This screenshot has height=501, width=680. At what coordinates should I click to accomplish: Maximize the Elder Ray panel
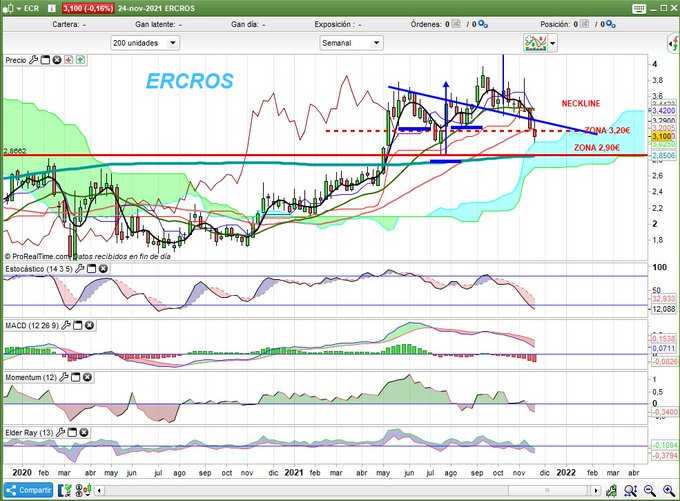pyautogui.click(x=72, y=432)
